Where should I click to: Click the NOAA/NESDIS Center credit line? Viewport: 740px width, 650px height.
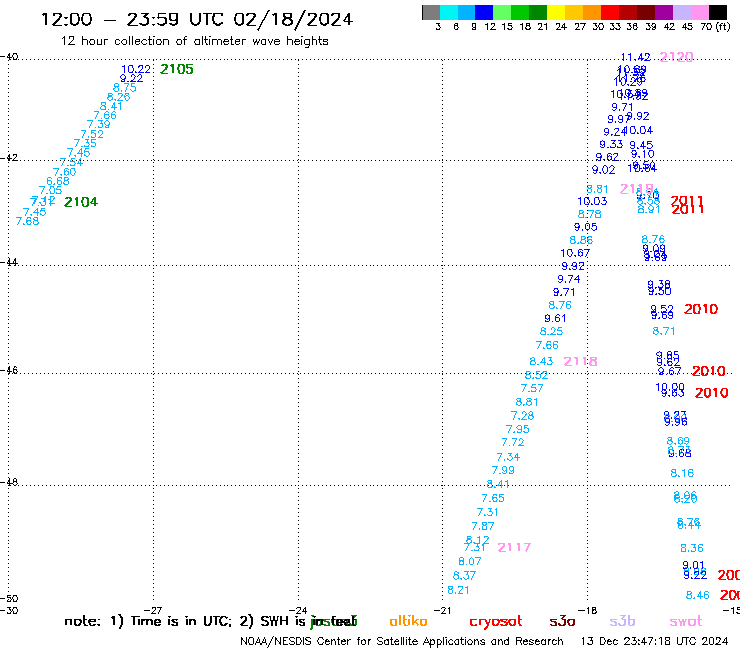pos(402,642)
